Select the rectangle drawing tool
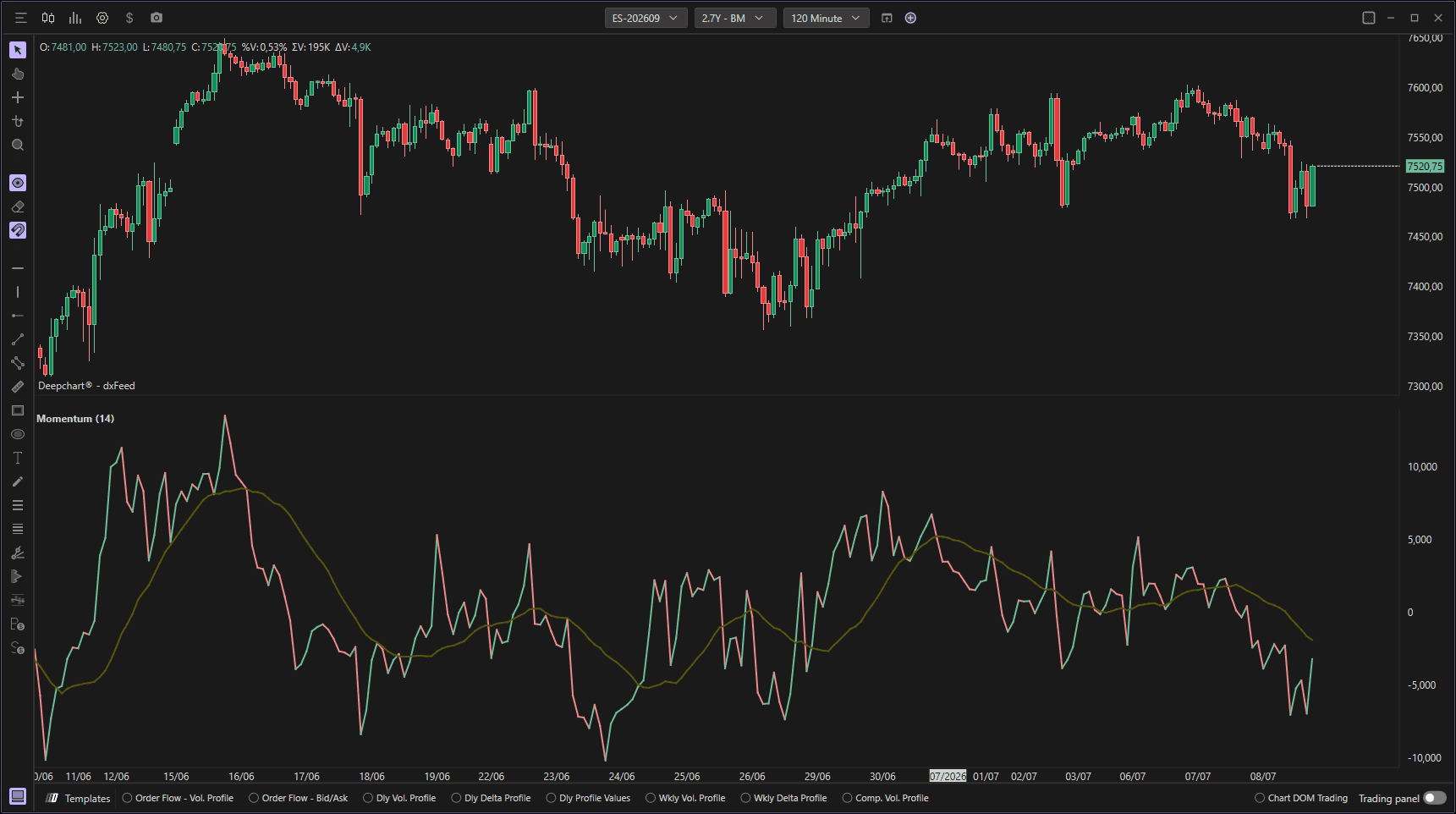 [x=18, y=410]
